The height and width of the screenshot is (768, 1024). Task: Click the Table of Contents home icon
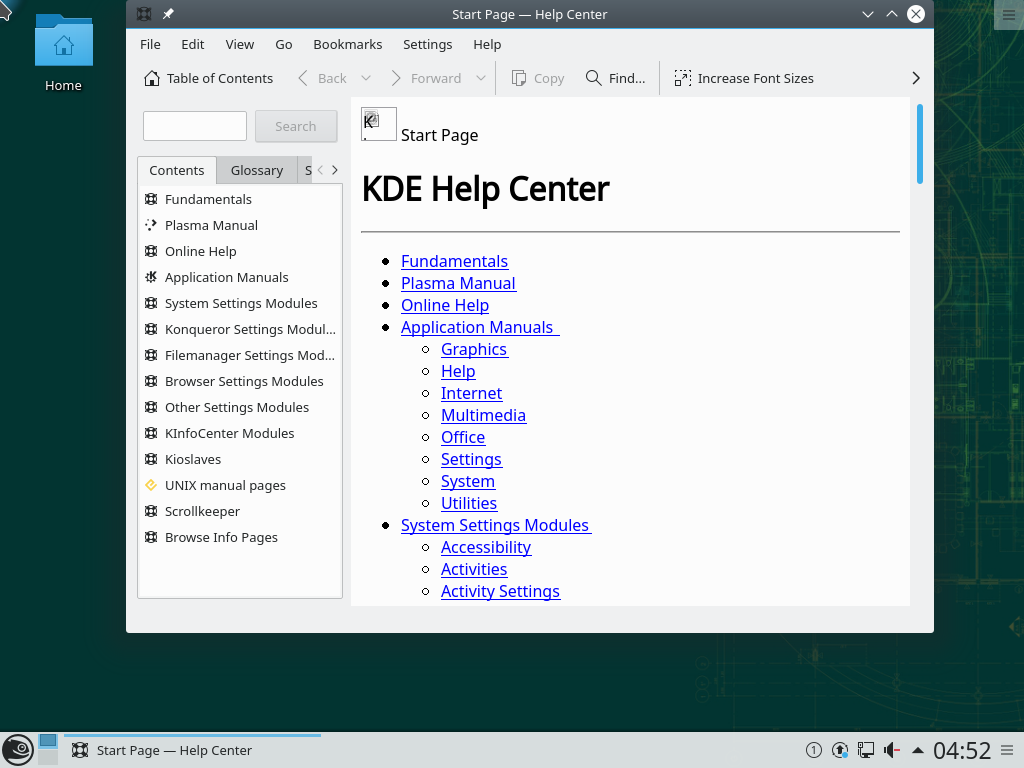point(152,78)
